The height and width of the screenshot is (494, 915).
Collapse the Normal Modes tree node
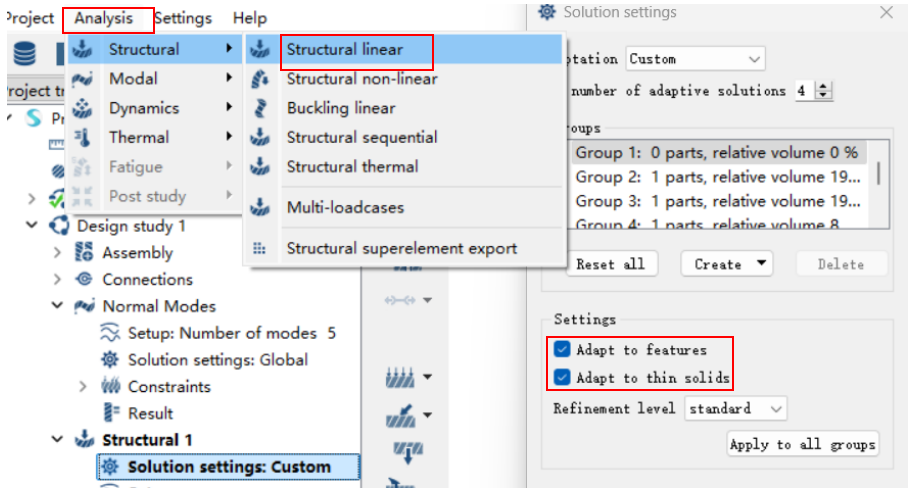(57, 305)
